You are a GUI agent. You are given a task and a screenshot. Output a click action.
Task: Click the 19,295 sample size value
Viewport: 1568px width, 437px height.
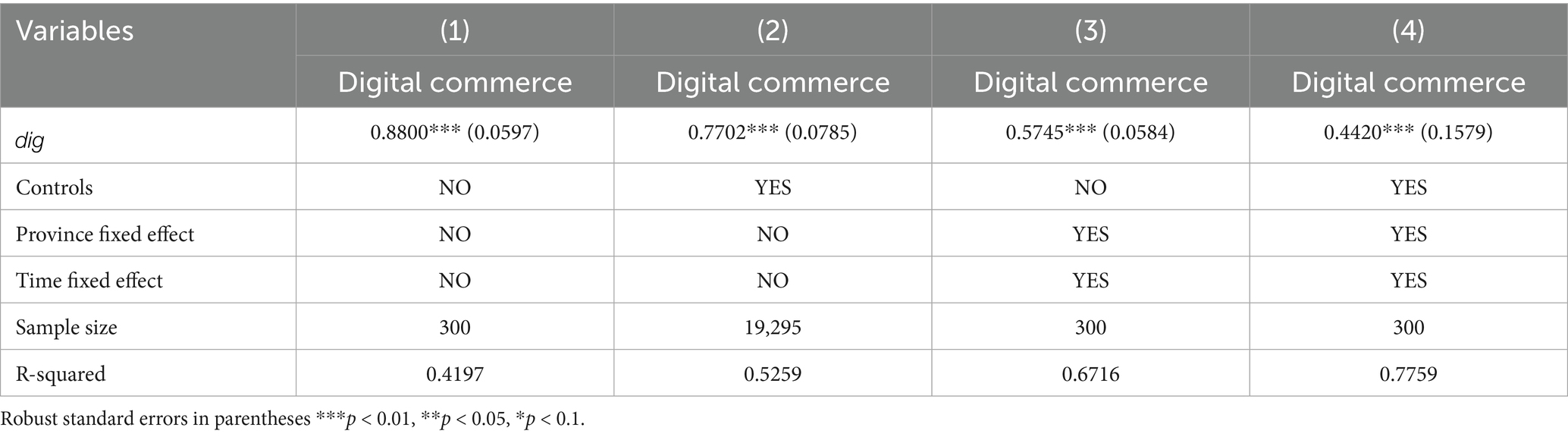click(x=772, y=327)
